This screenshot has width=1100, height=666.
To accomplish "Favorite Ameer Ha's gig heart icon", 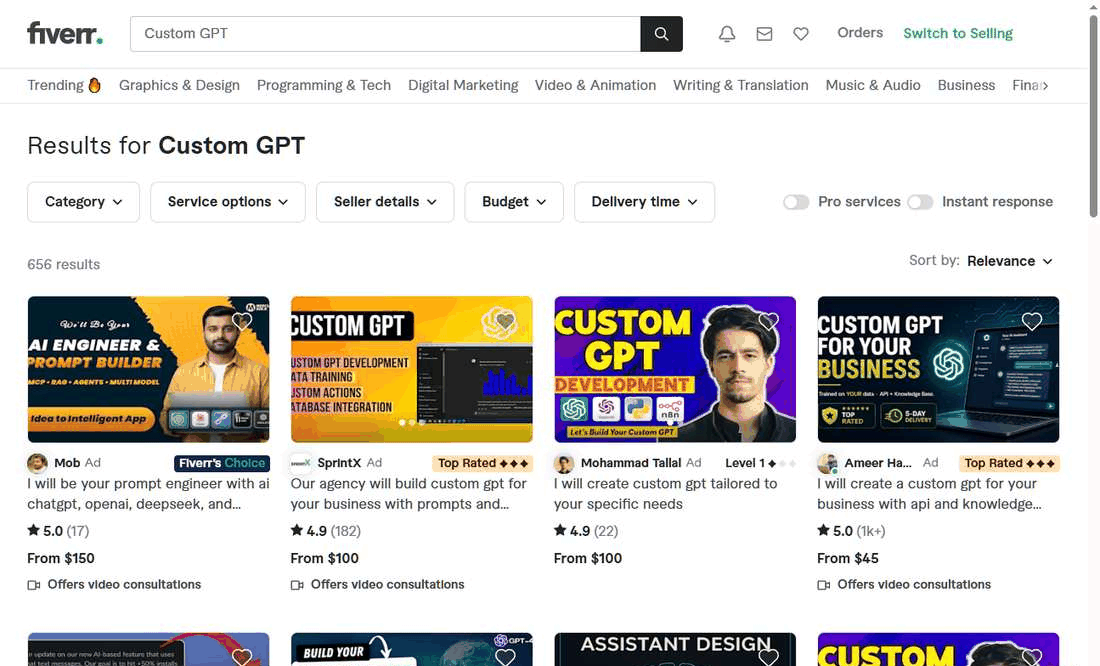I will coord(1031,321).
